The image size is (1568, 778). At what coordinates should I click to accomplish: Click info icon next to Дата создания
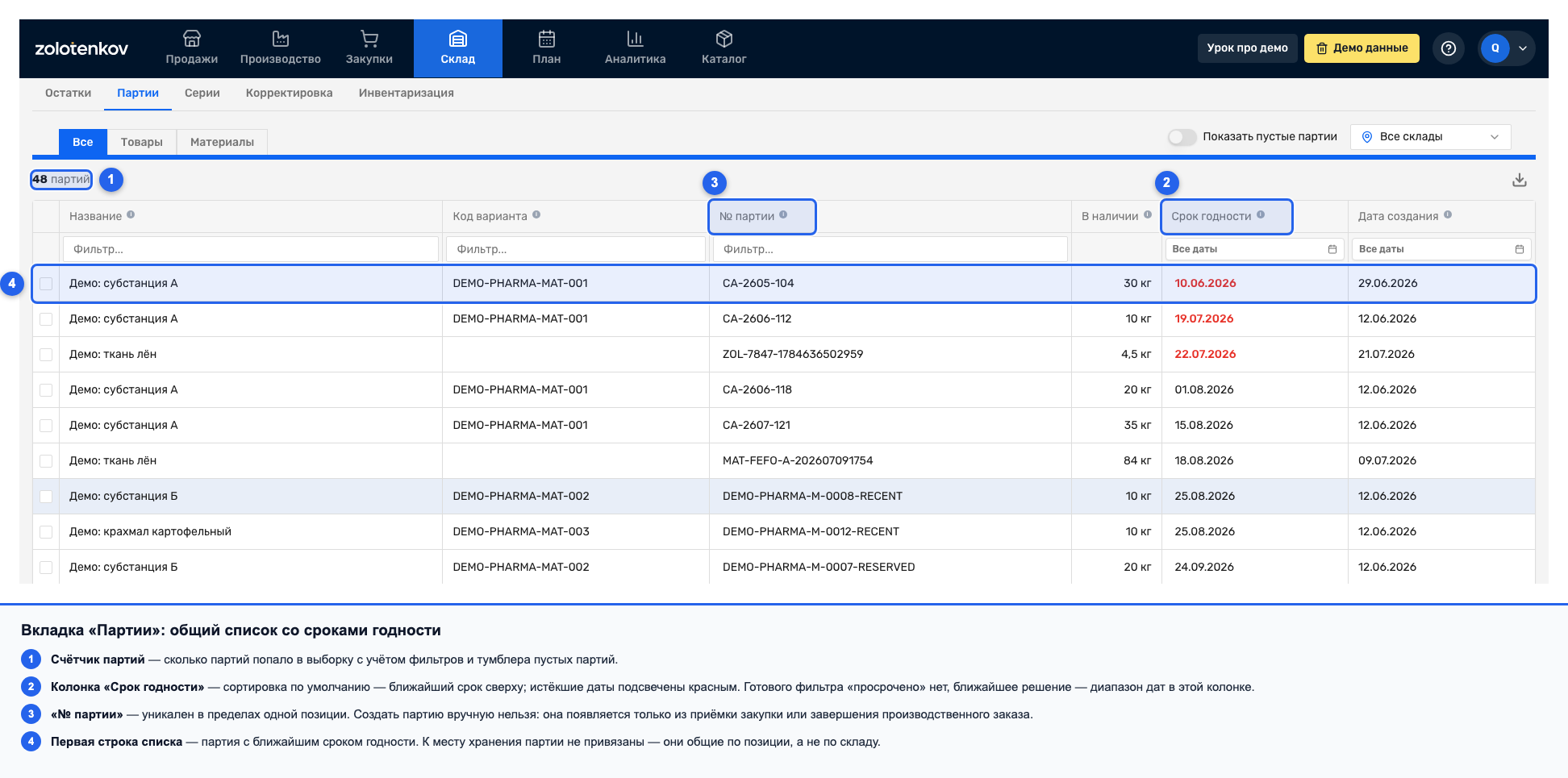[1448, 215]
